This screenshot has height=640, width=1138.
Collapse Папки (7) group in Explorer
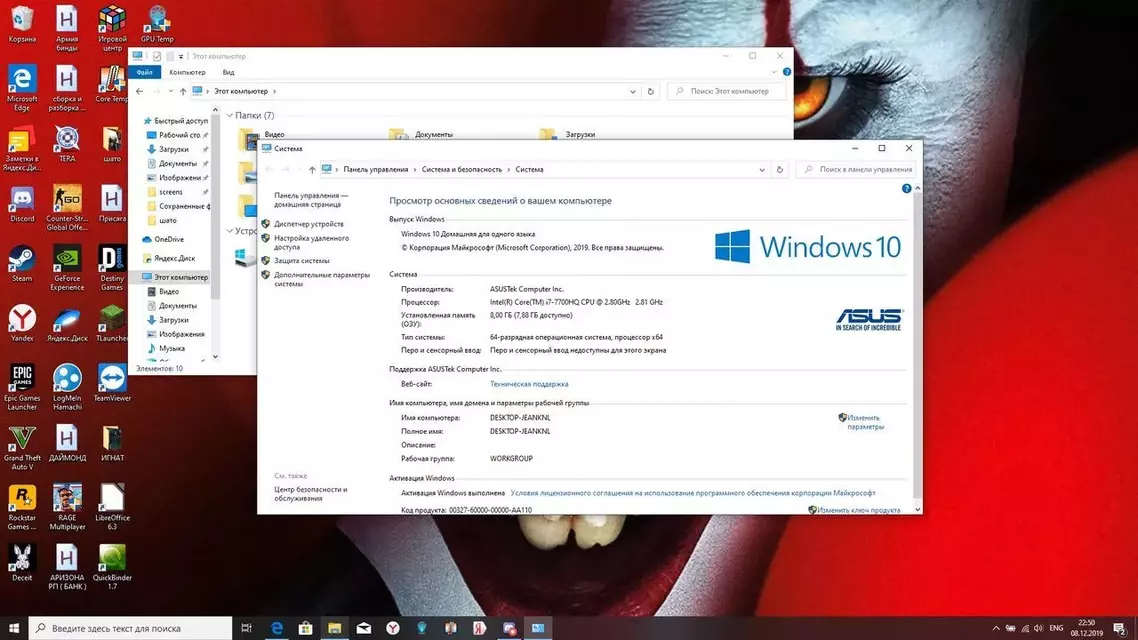pyautogui.click(x=229, y=115)
